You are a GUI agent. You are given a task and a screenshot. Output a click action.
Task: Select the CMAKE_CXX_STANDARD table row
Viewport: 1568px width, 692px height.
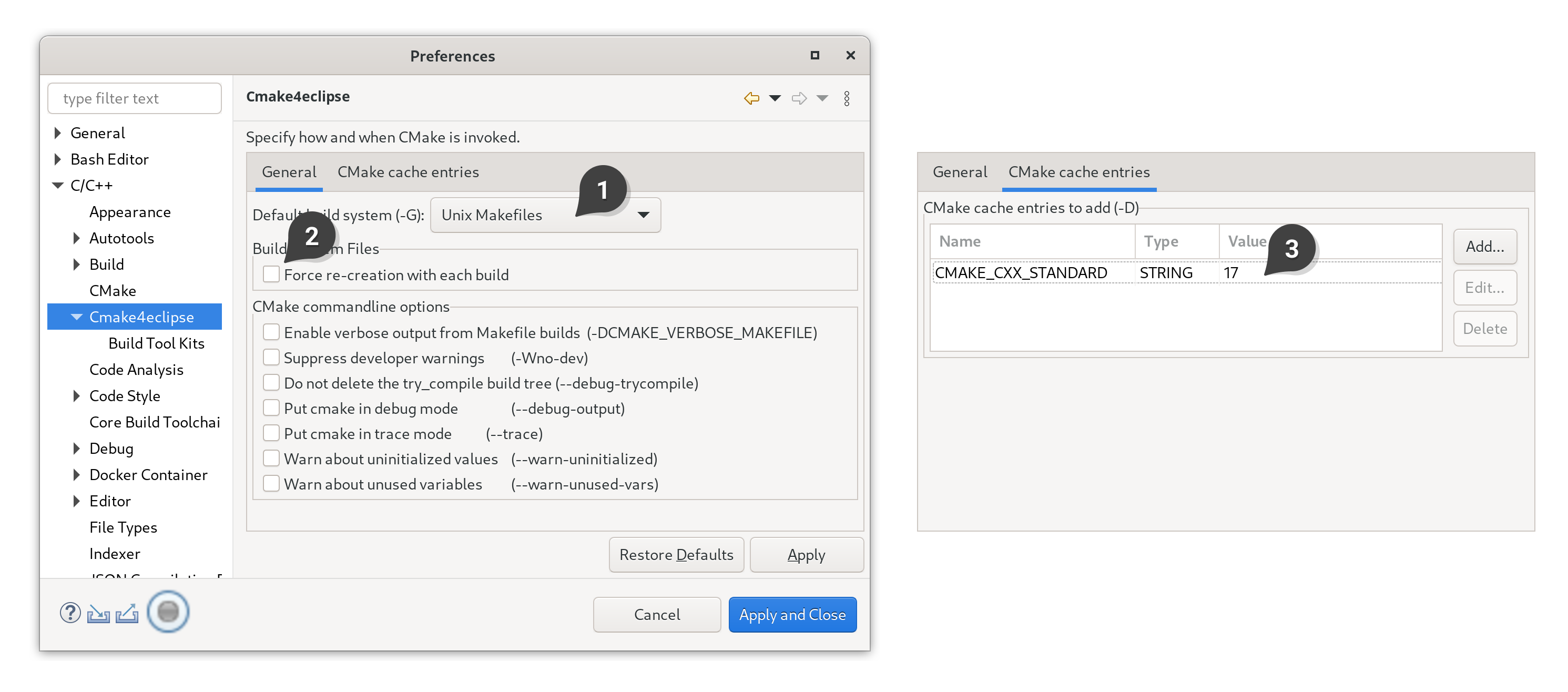(1186, 273)
